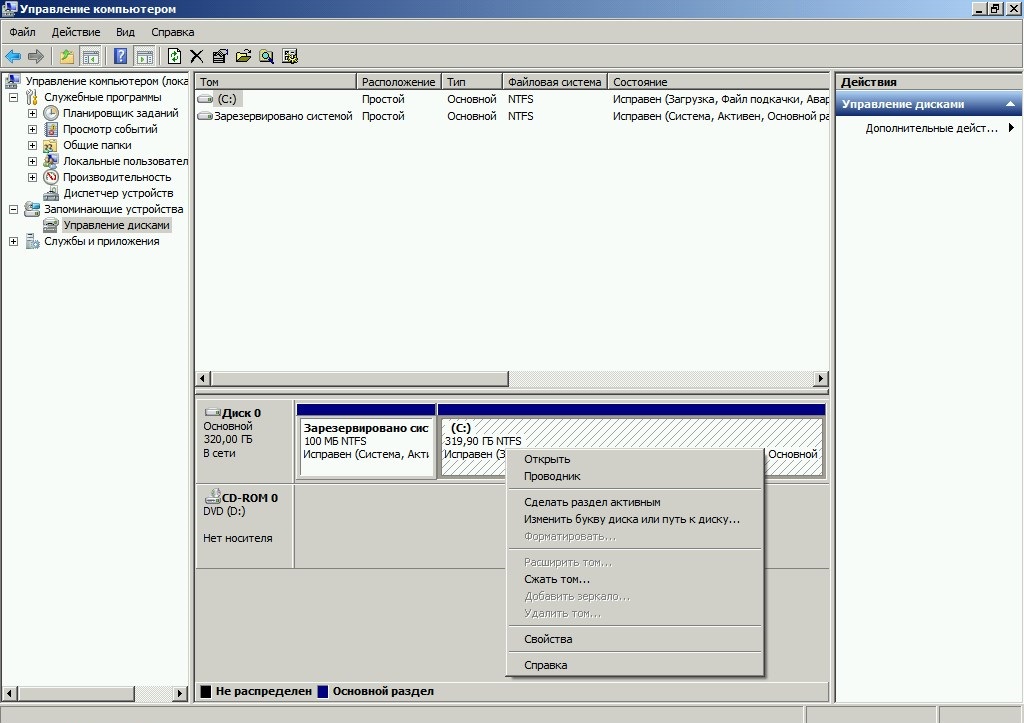The width and height of the screenshot is (1024, 723).
Task: Select Свойства in the context menu
Action: tap(548, 639)
